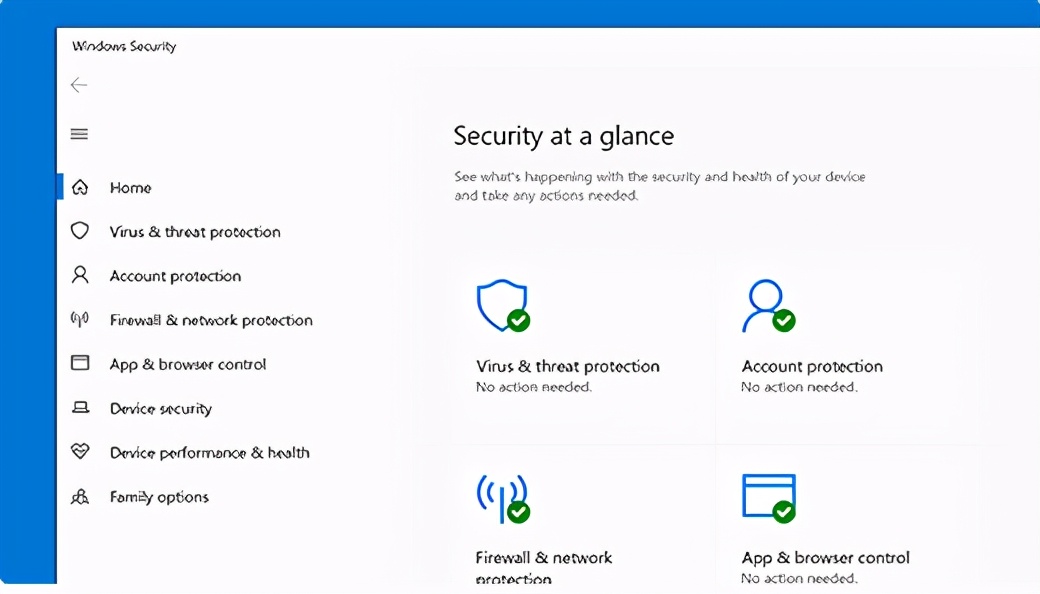Click the large App & browser control tile icon
This screenshot has height=594, width=1040.
click(768, 497)
